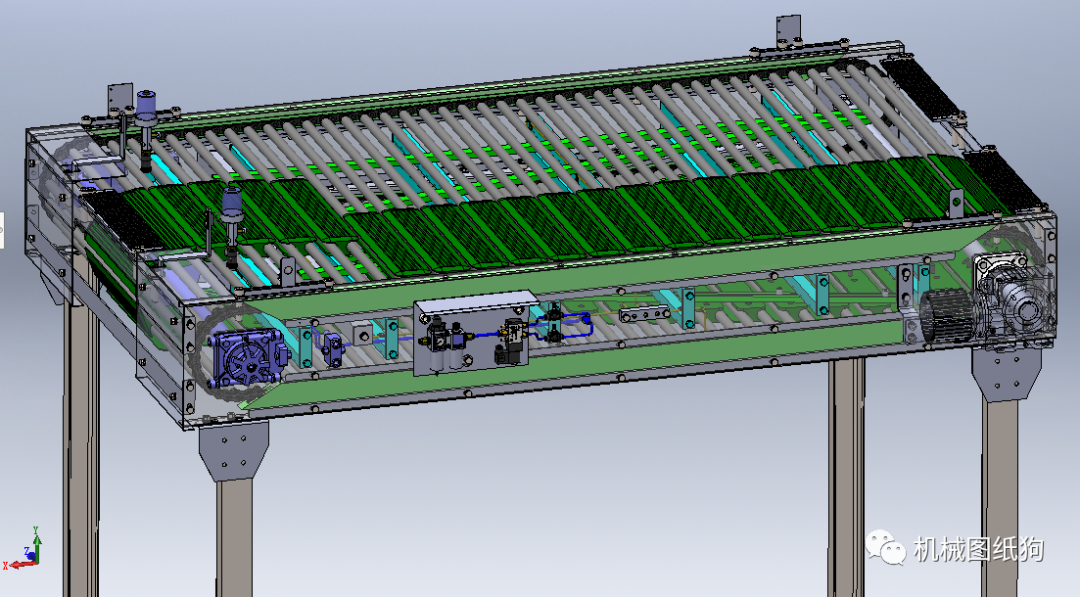This screenshot has height=597, width=1080.
Task: Select the black belt section at the rear-right corner
Action: (921, 90)
